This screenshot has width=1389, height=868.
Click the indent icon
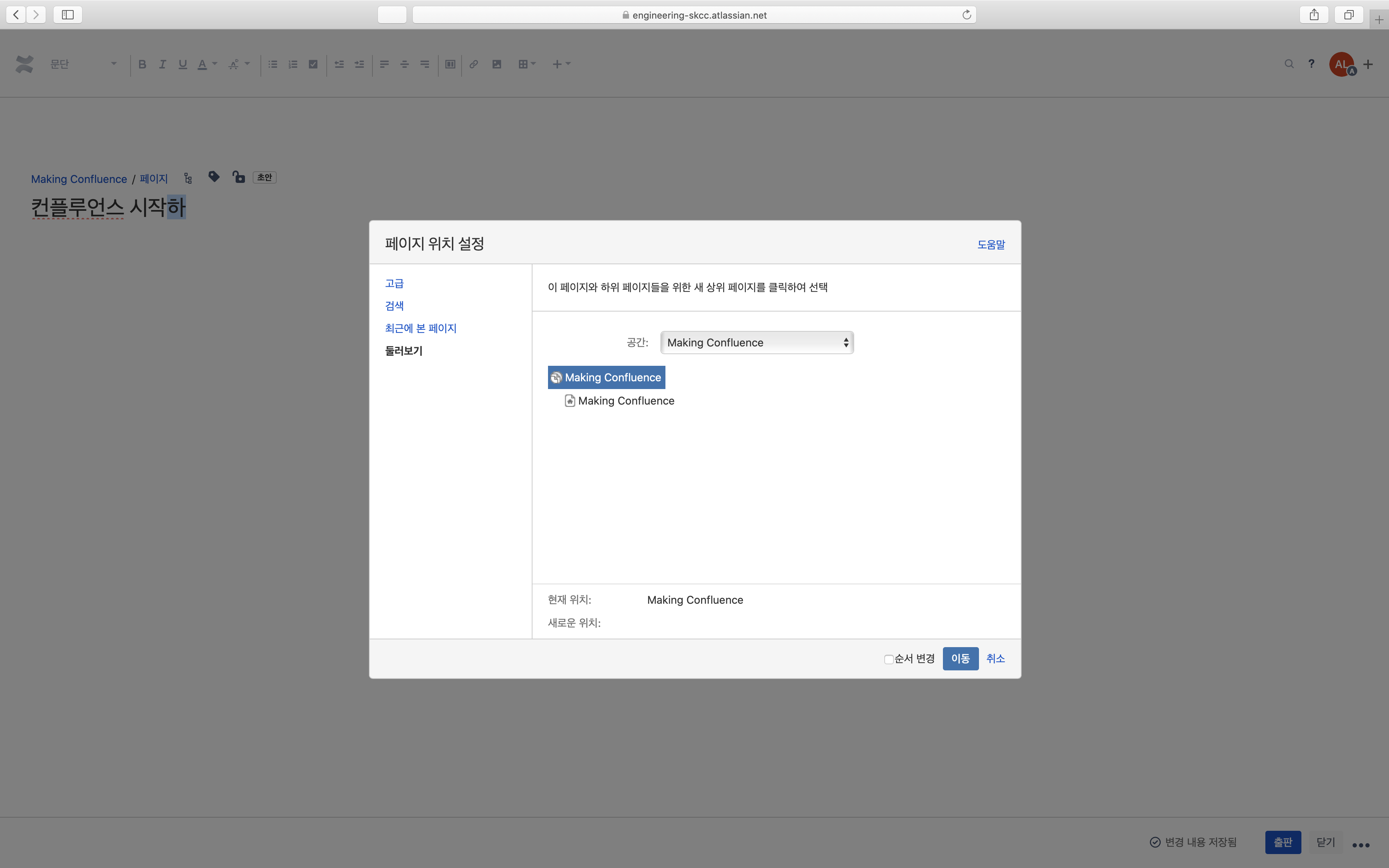359,64
